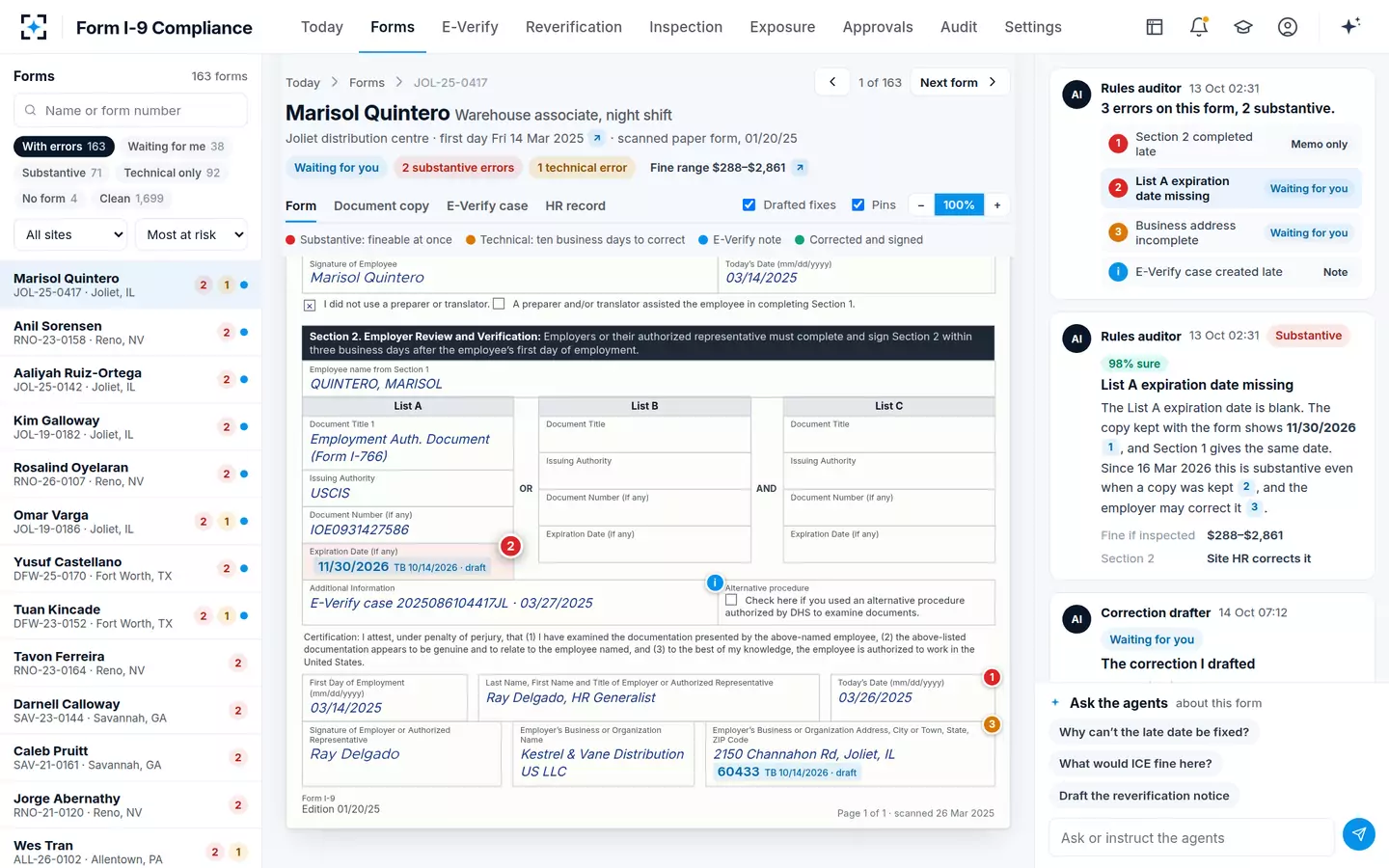This screenshot has width=1389, height=868.
Task: Check the alternative procedure box on form
Action: (731, 600)
